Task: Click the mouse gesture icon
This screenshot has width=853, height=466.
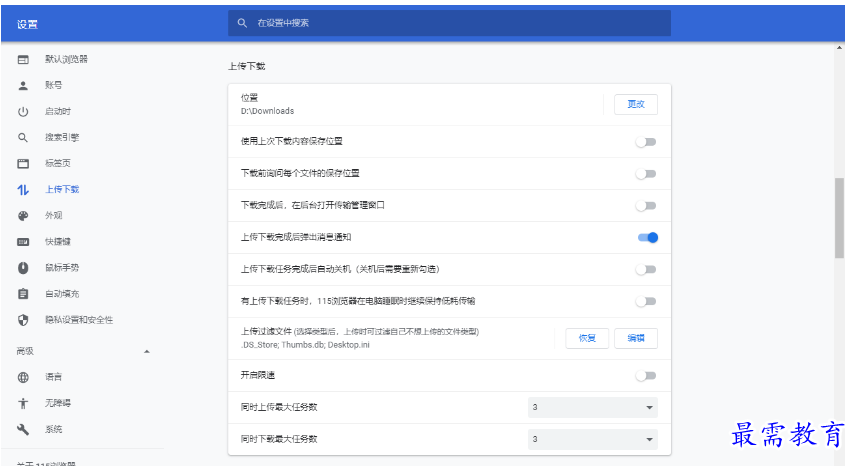Action: point(23,268)
